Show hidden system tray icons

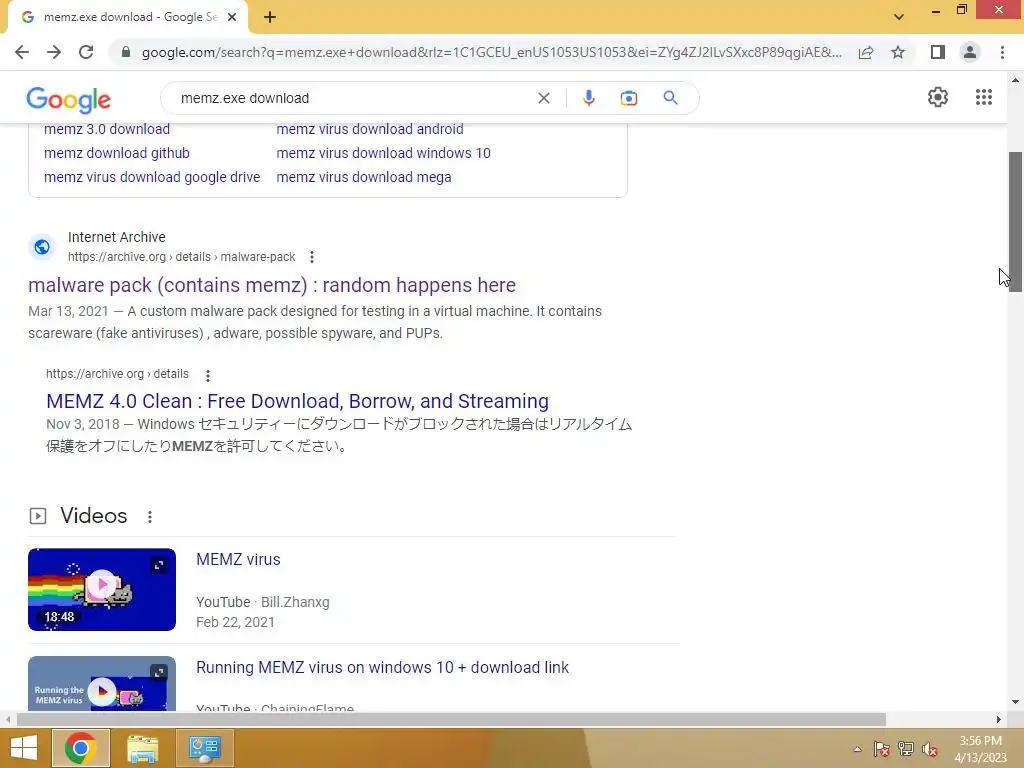point(857,750)
